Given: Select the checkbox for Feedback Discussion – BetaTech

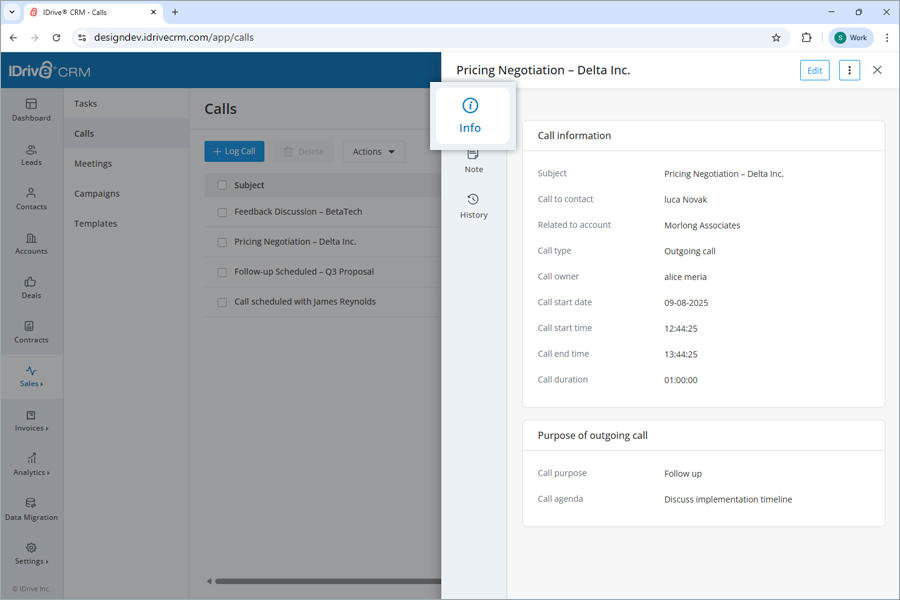Looking at the screenshot, I should click(x=221, y=211).
